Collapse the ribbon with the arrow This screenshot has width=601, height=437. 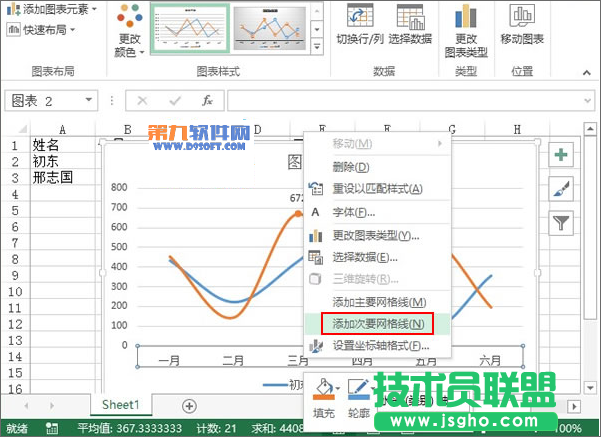point(586,72)
